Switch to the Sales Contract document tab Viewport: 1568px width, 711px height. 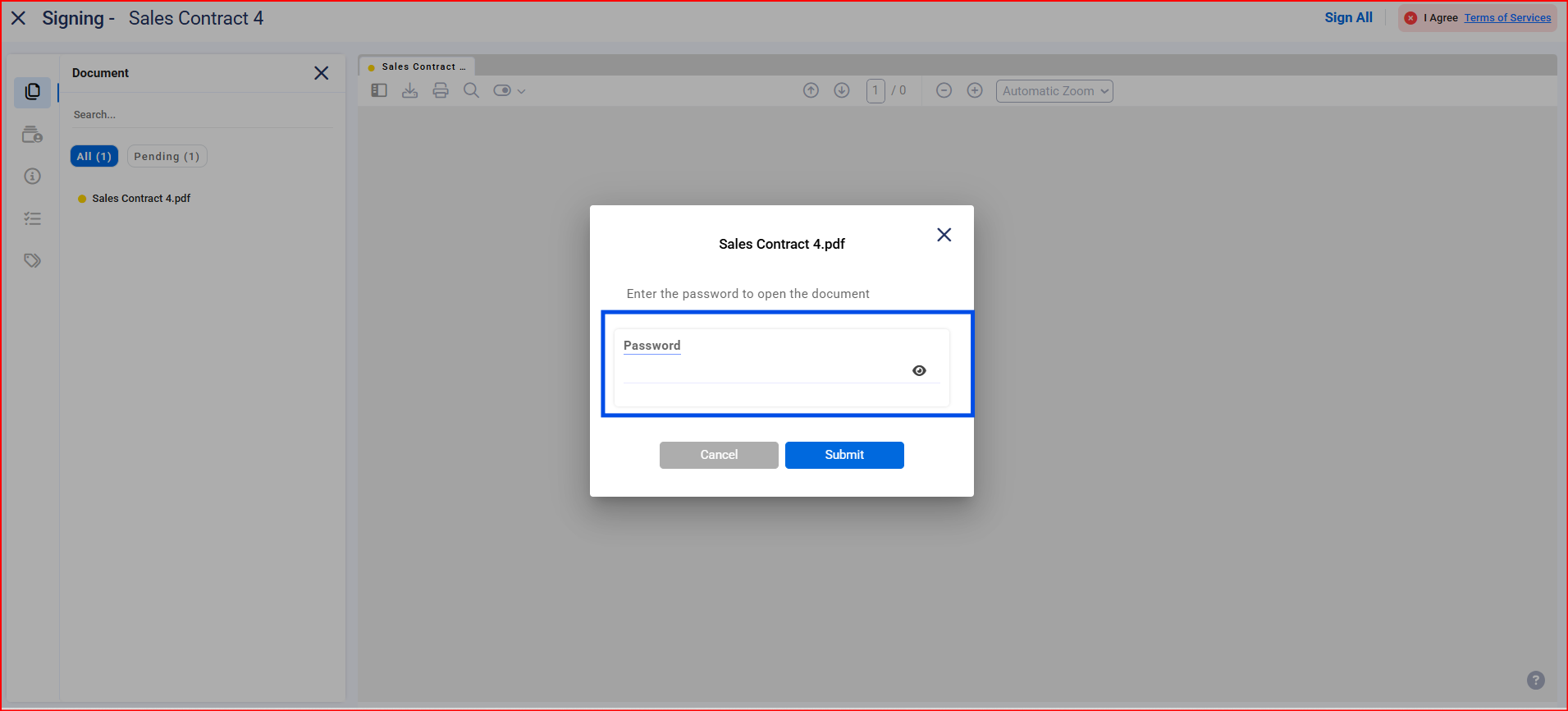pos(418,67)
